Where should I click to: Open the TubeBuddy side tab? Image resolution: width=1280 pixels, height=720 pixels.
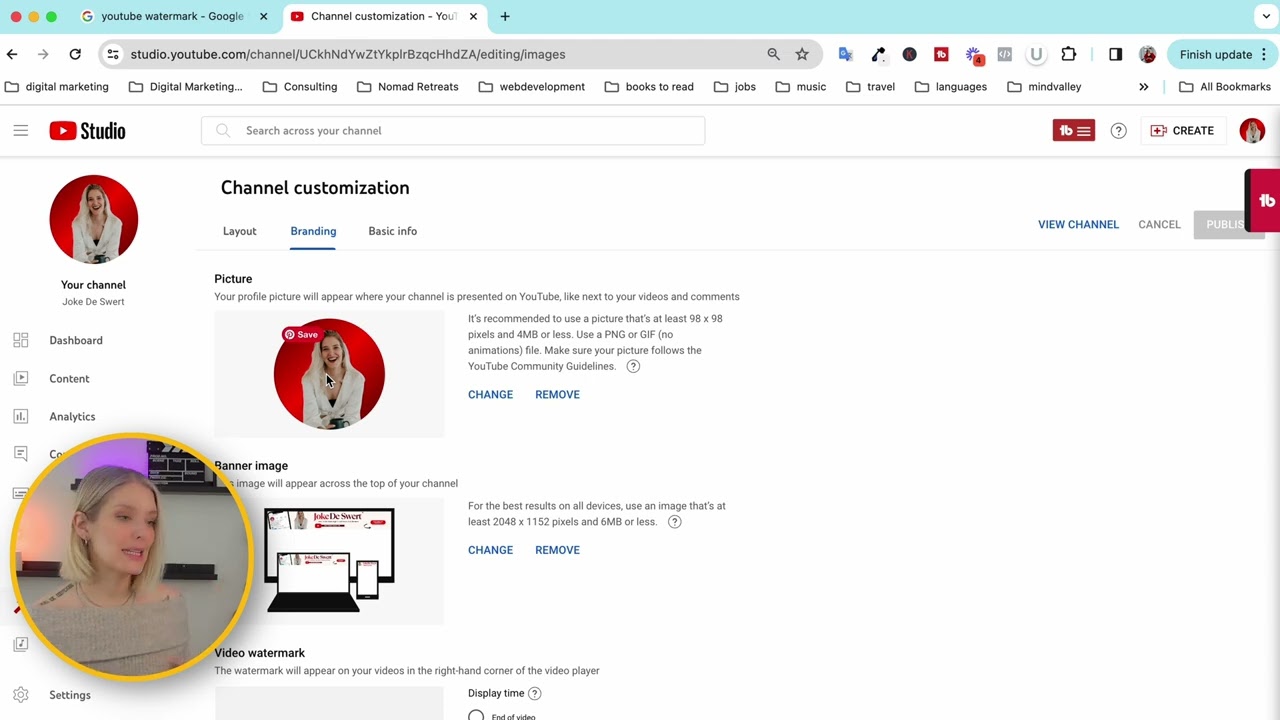pyautogui.click(x=1263, y=201)
